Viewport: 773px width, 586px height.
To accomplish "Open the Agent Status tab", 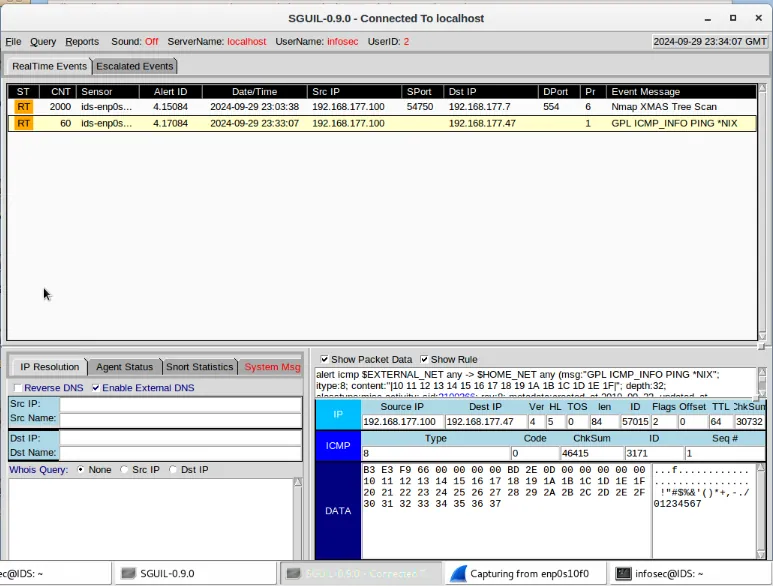I will (125, 367).
